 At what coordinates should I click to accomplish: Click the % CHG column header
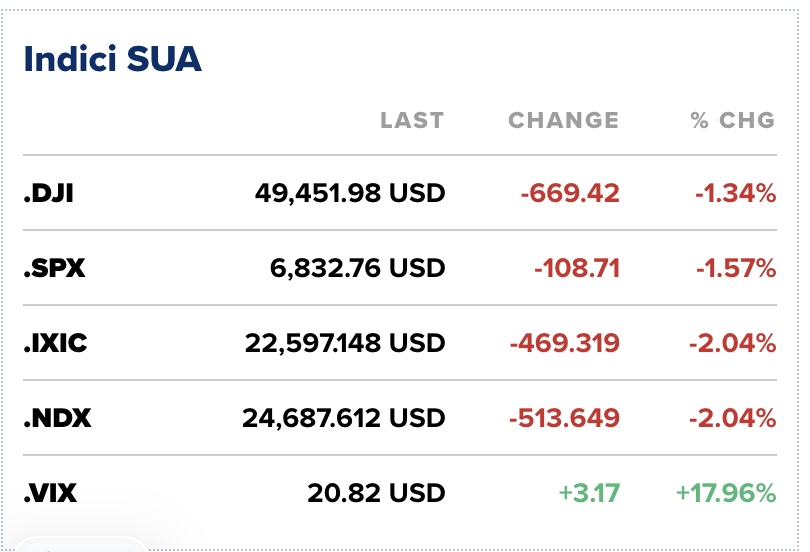732,121
